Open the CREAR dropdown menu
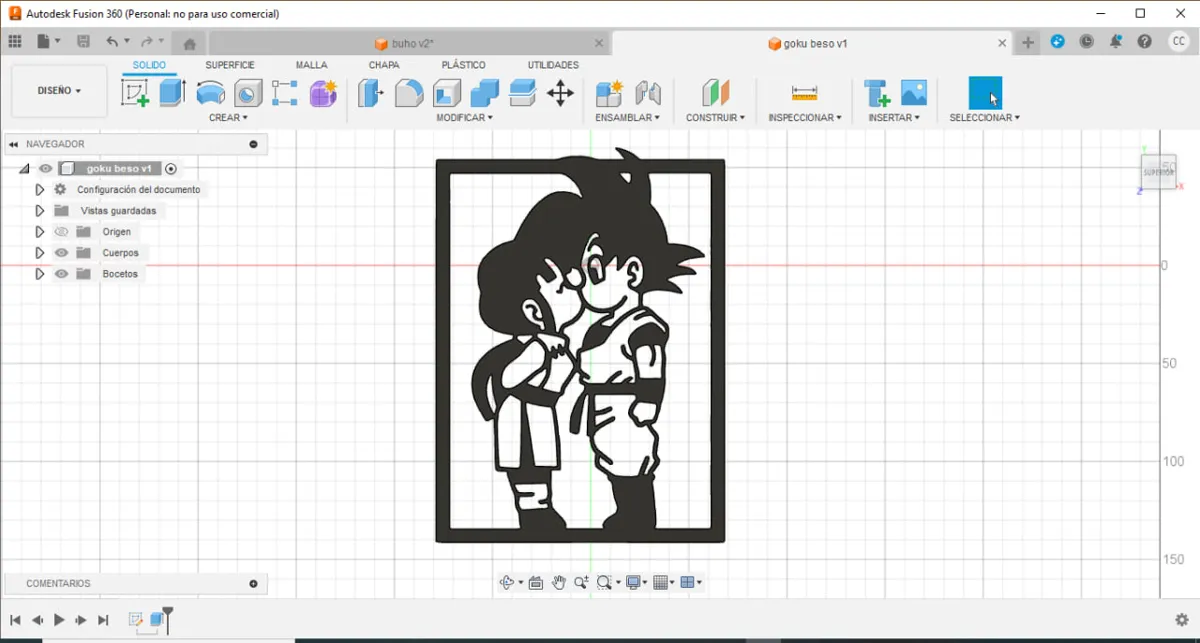 click(x=228, y=118)
